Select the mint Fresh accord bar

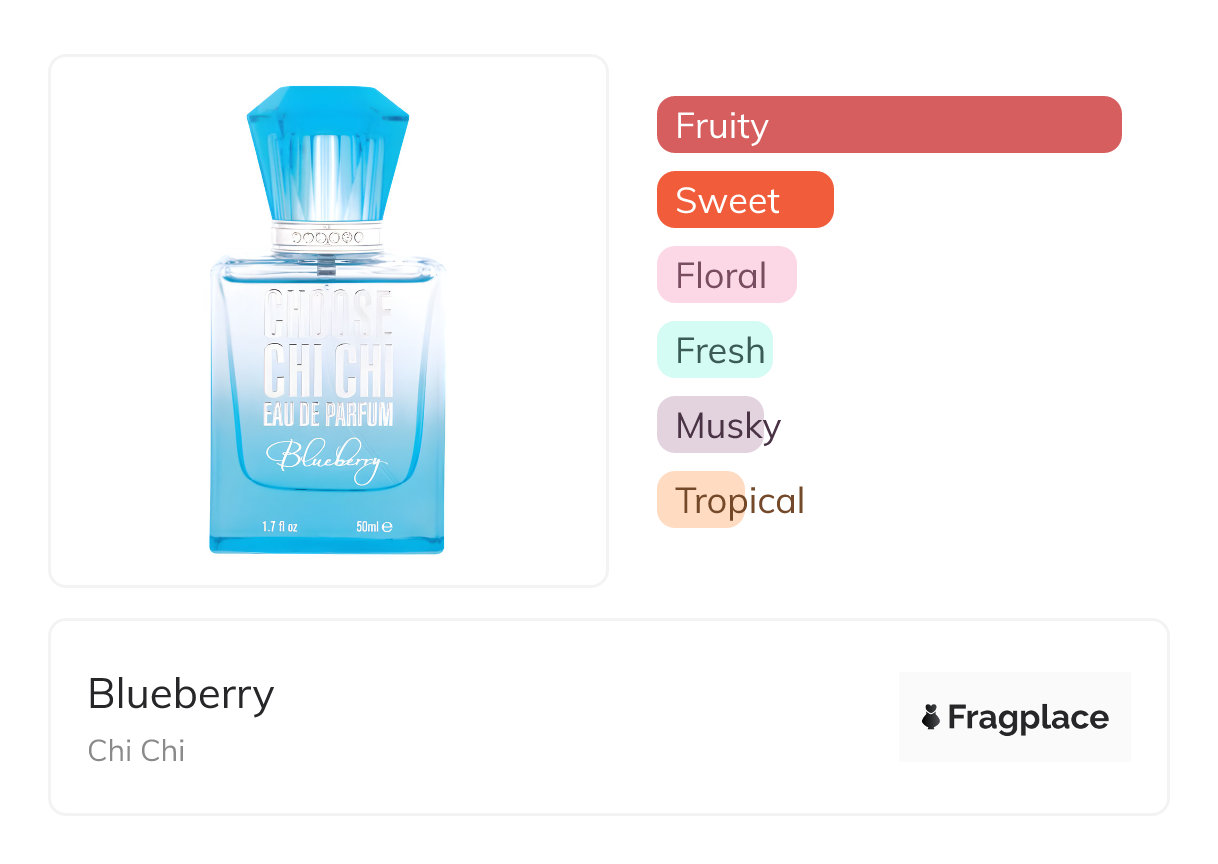pos(714,350)
